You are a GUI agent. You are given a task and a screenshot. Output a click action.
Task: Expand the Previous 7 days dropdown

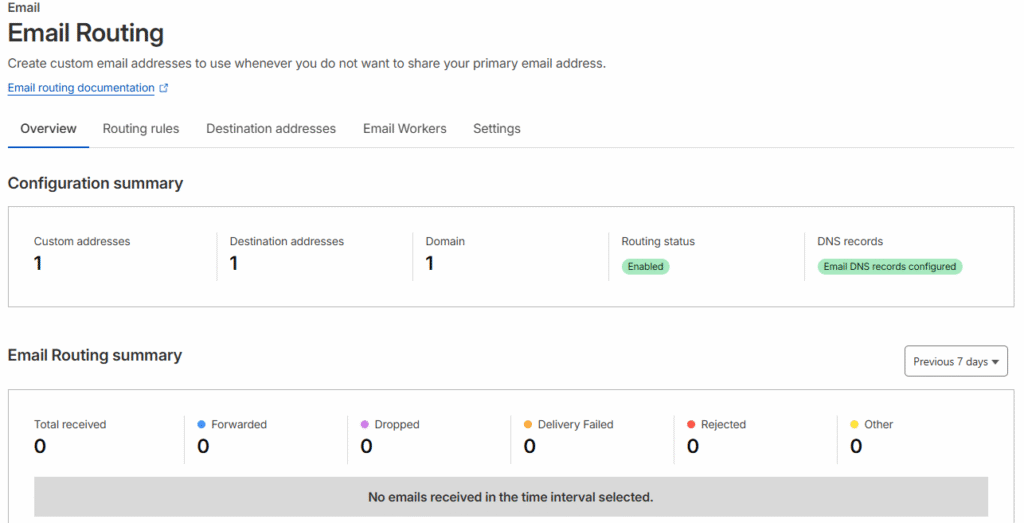click(955, 361)
